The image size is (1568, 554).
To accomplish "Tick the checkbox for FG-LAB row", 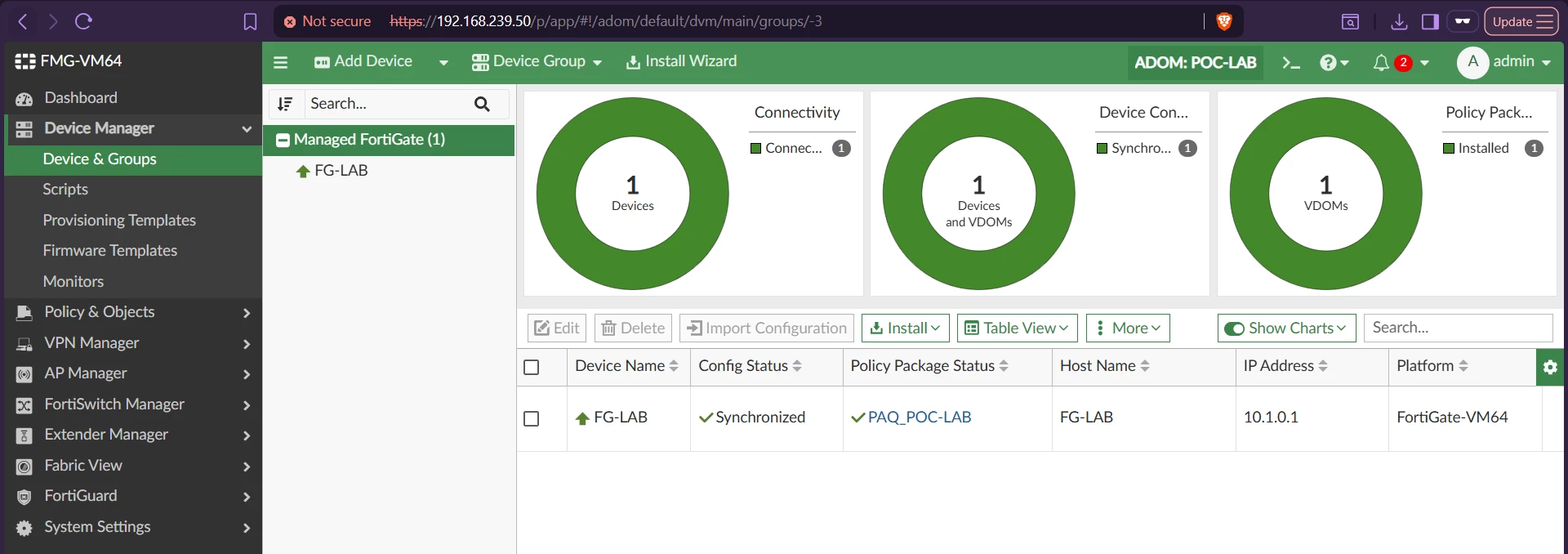I will point(532,418).
